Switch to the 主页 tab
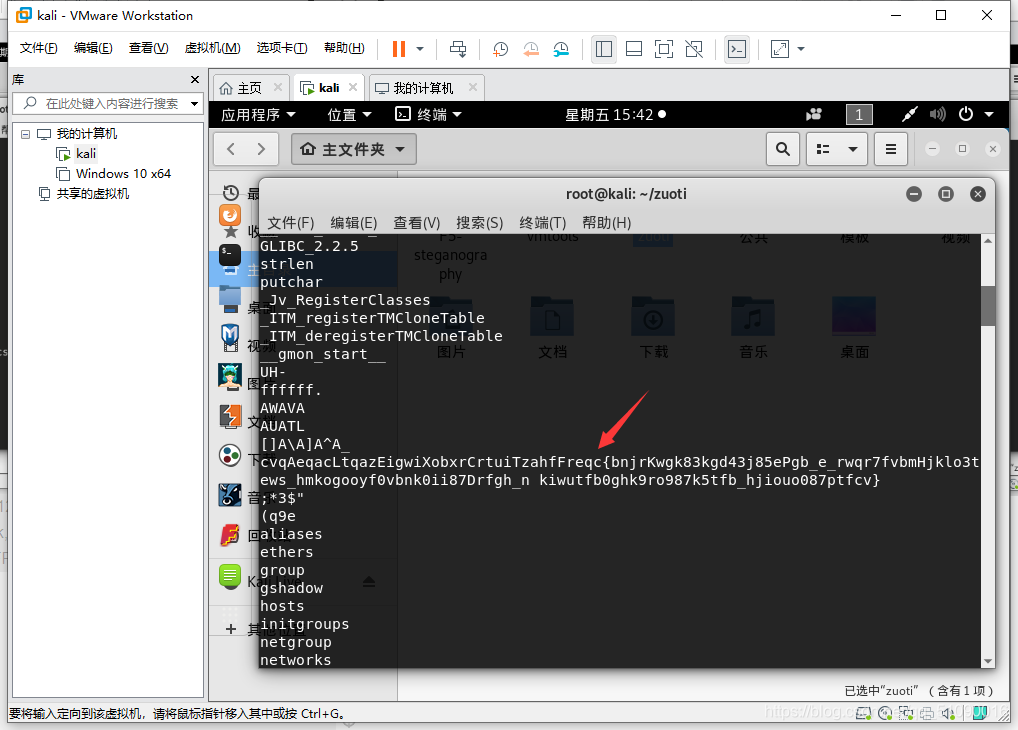This screenshot has height=730, width=1018. coord(249,88)
